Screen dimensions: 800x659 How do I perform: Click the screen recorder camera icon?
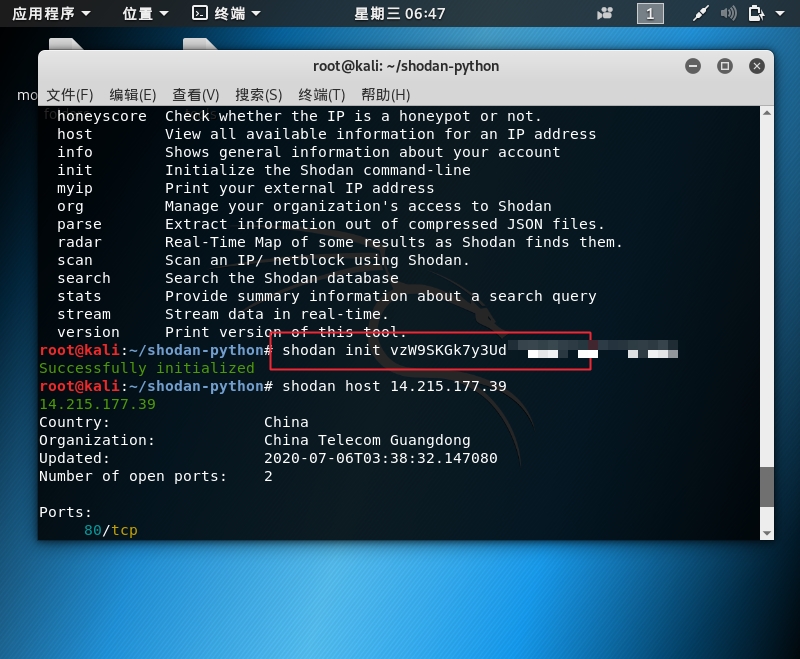605,13
